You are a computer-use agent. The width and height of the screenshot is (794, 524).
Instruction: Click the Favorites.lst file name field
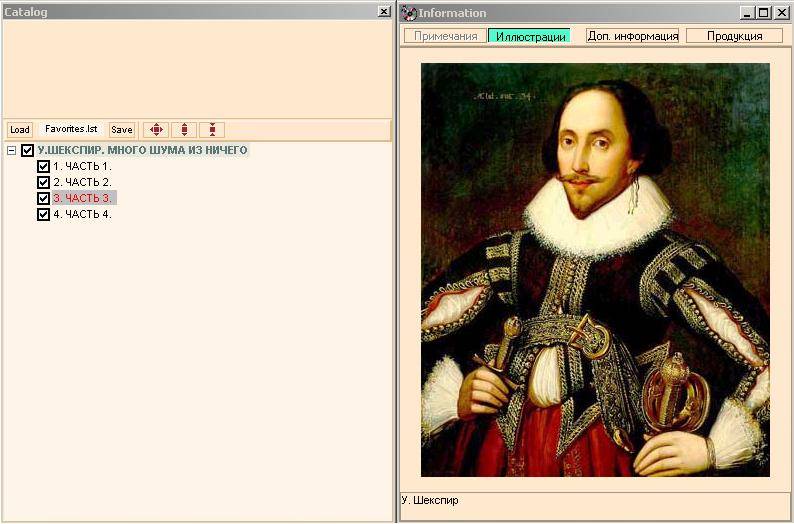(71, 129)
